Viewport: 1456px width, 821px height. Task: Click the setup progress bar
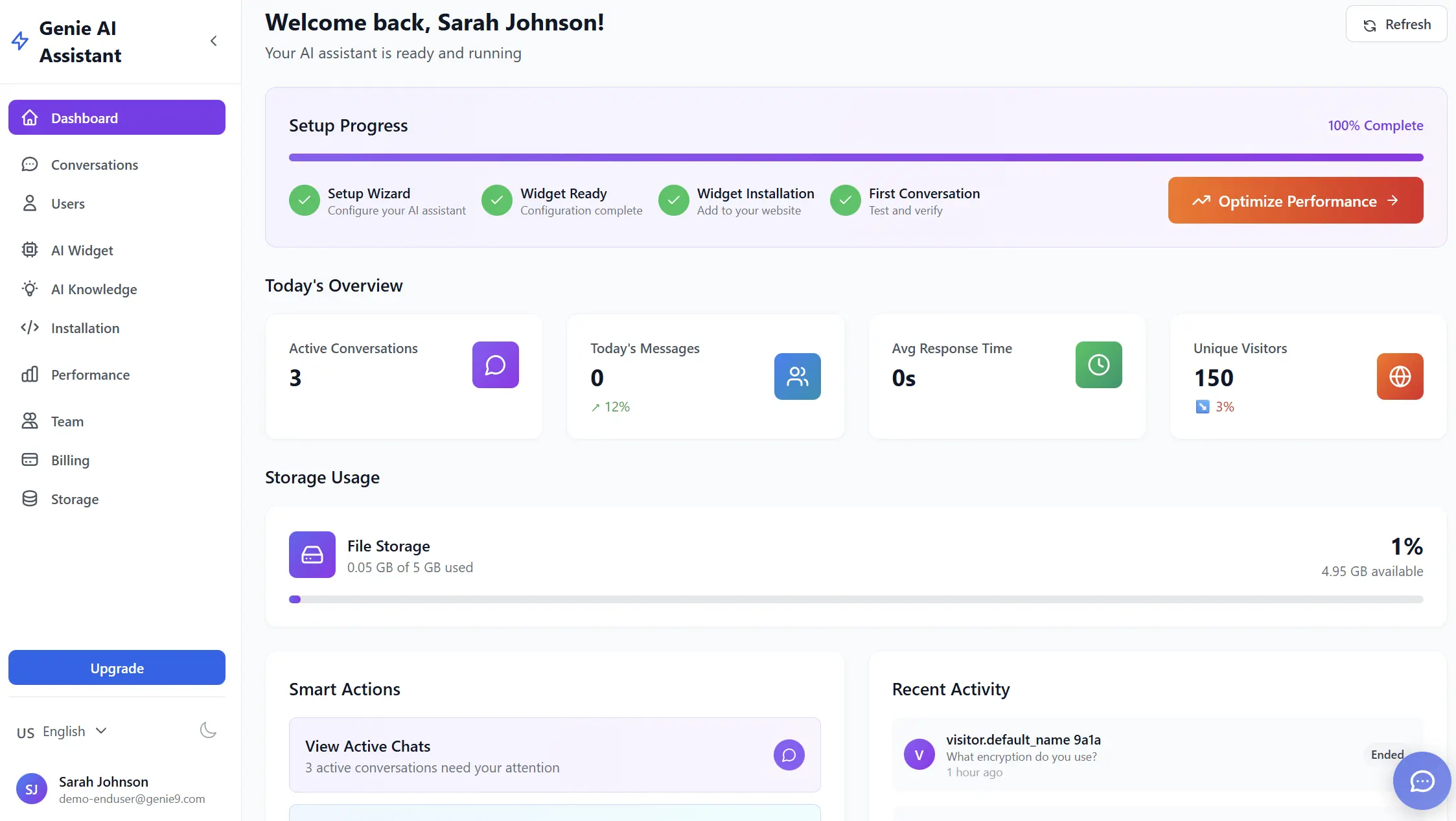(855, 157)
